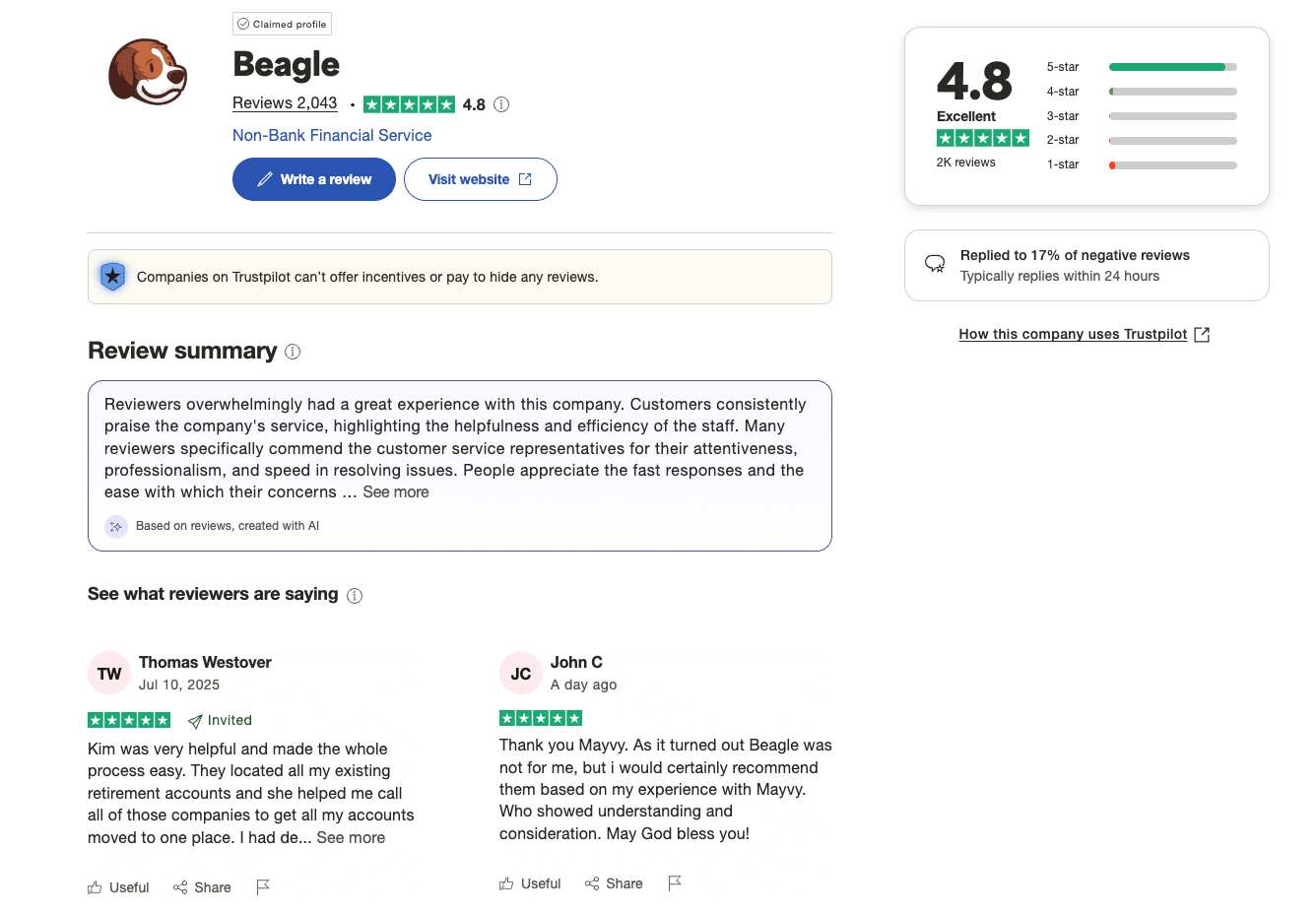Screen dimensions: 1316x913
Task: Click the 'Typically replies within 24 hours' text
Action: tap(1060, 277)
